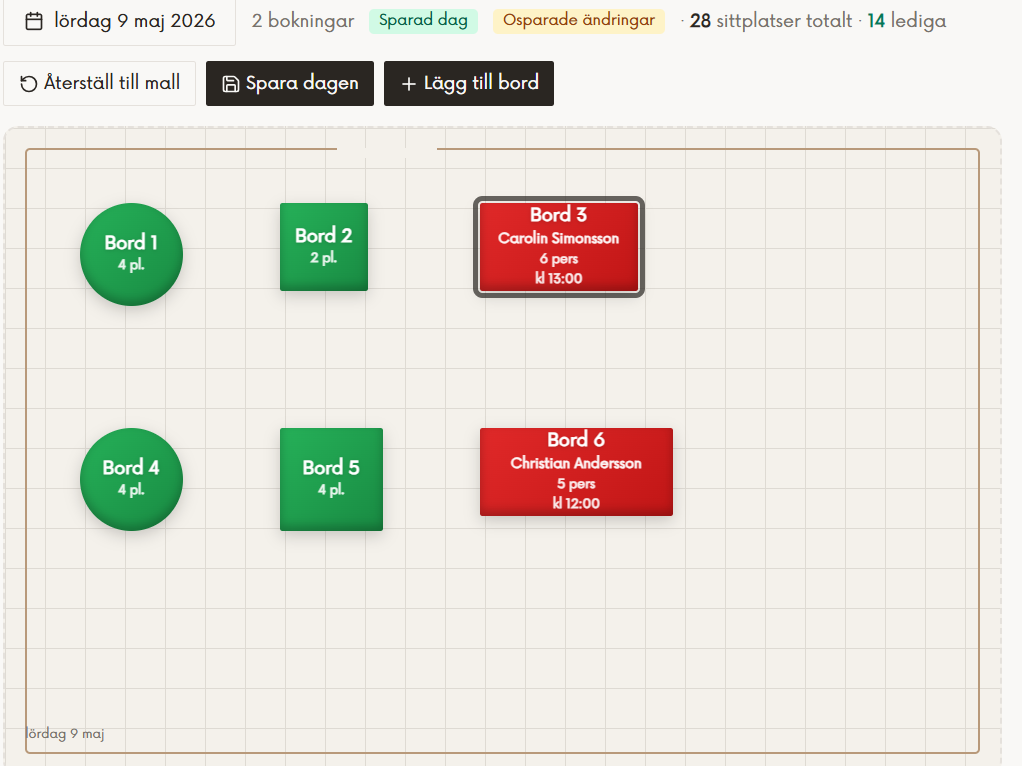The width and height of the screenshot is (1022, 766).
Task: Add a table with Lägg till bord
Action: (x=469, y=83)
